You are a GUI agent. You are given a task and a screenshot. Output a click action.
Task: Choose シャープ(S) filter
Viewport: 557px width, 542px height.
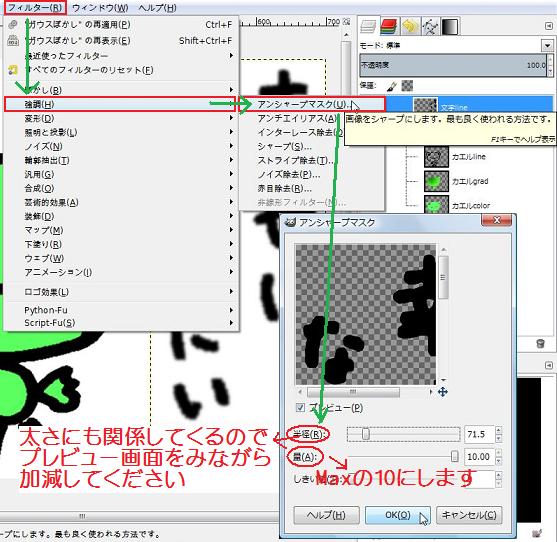point(285,146)
